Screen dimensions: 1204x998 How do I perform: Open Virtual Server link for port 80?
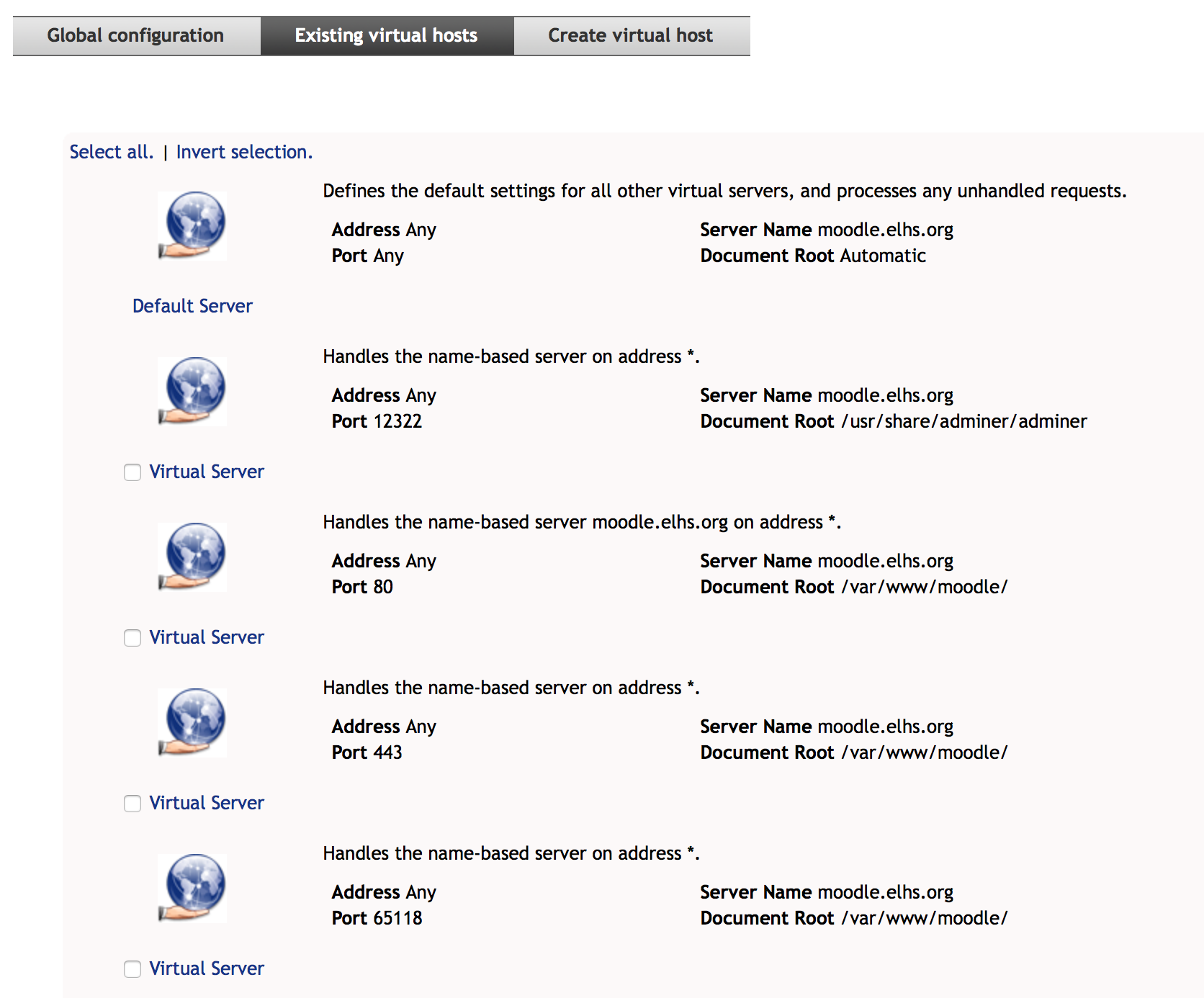click(x=207, y=637)
